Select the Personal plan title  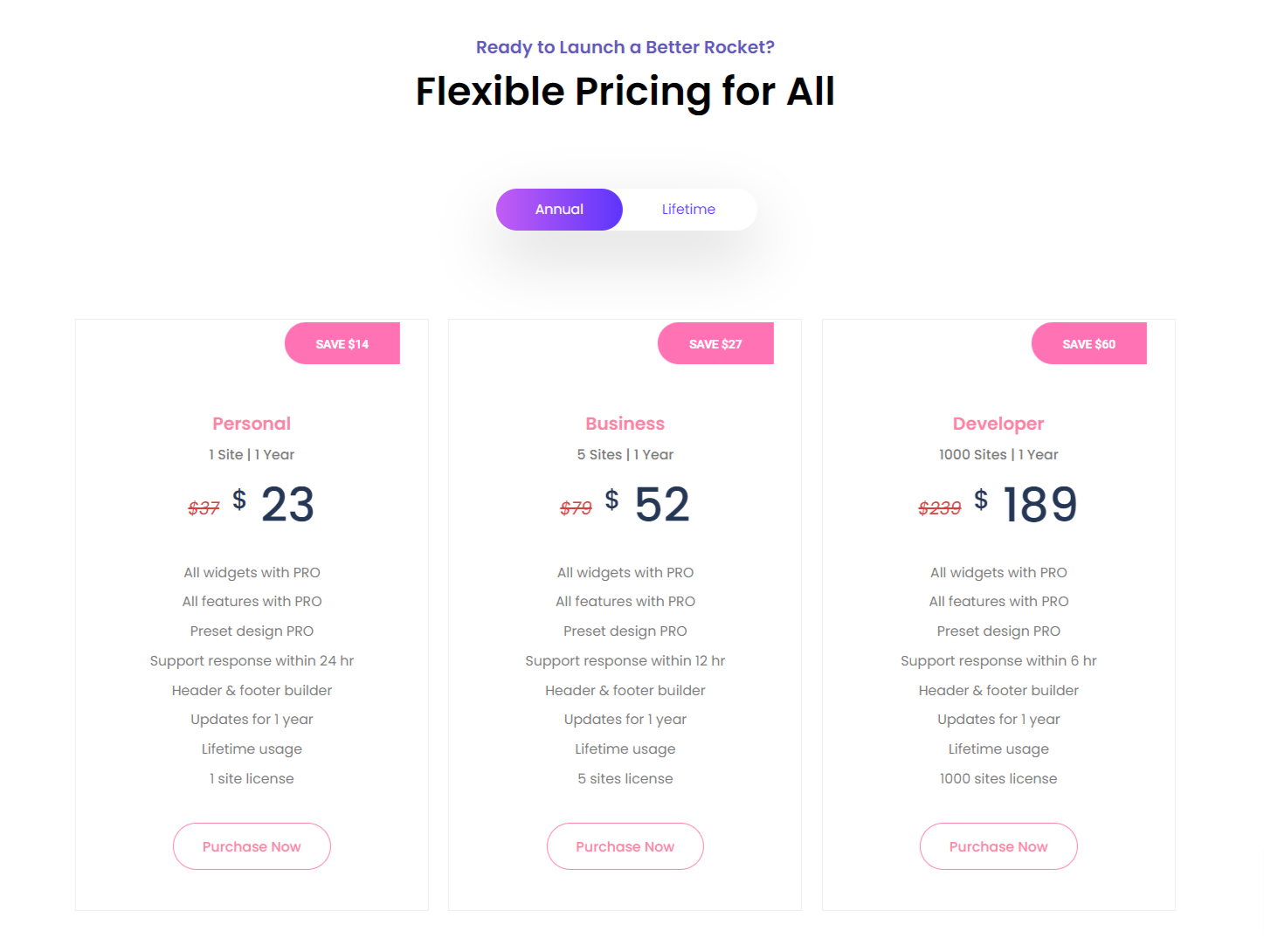[252, 424]
